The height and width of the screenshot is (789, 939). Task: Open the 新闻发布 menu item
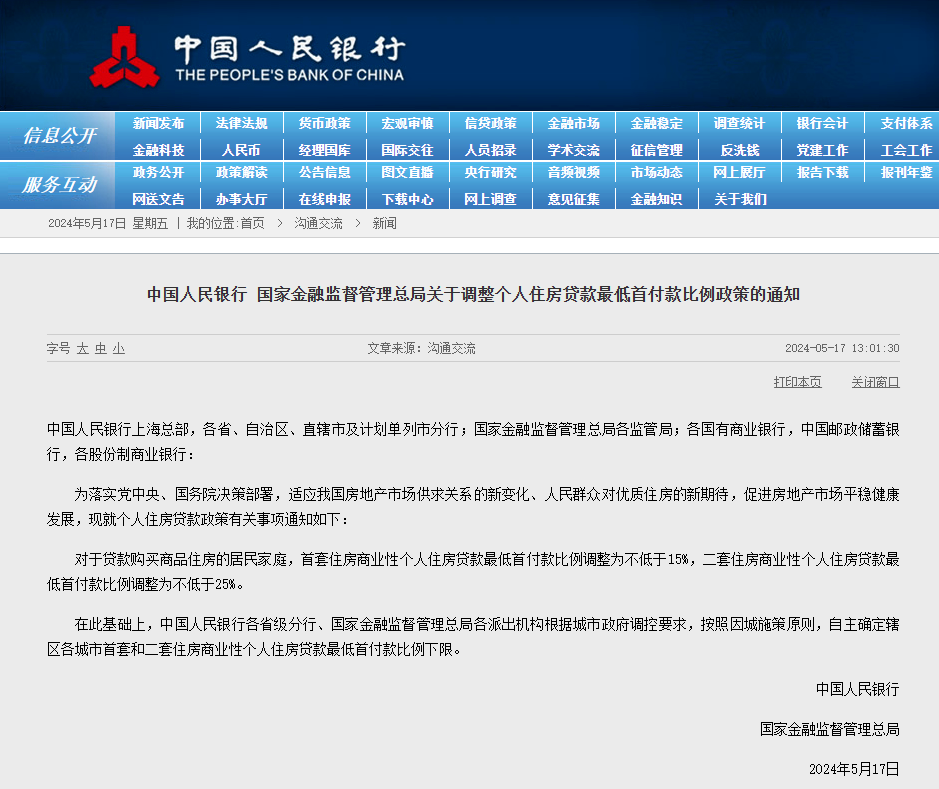[158, 123]
